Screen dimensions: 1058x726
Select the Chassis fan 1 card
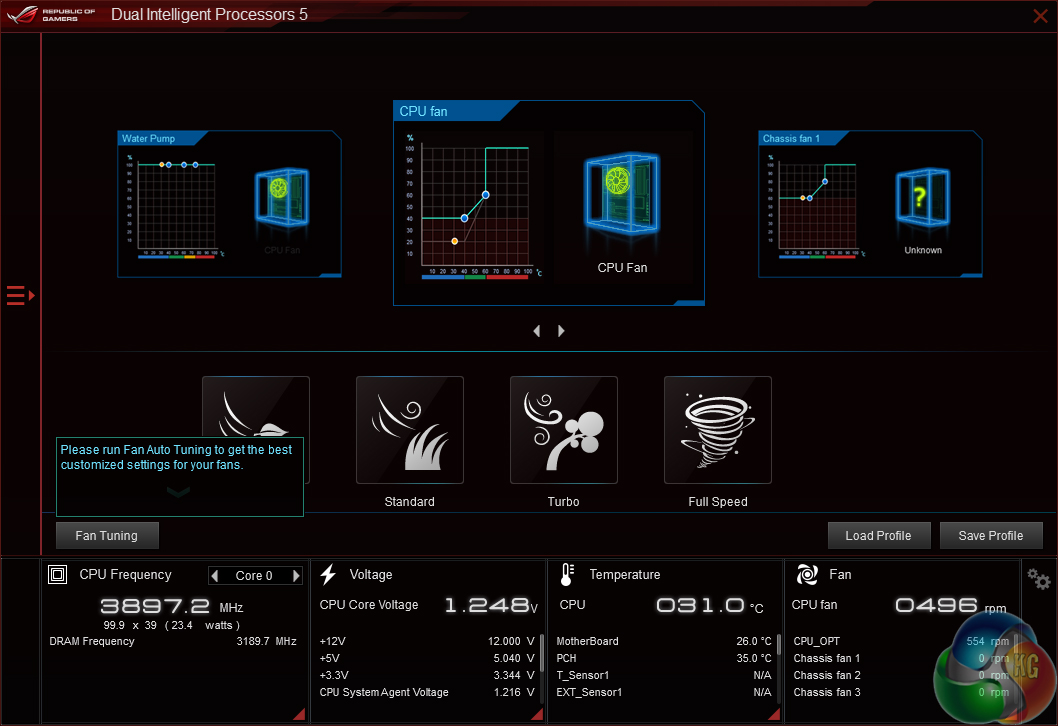pyautogui.click(x=870, y=204)
